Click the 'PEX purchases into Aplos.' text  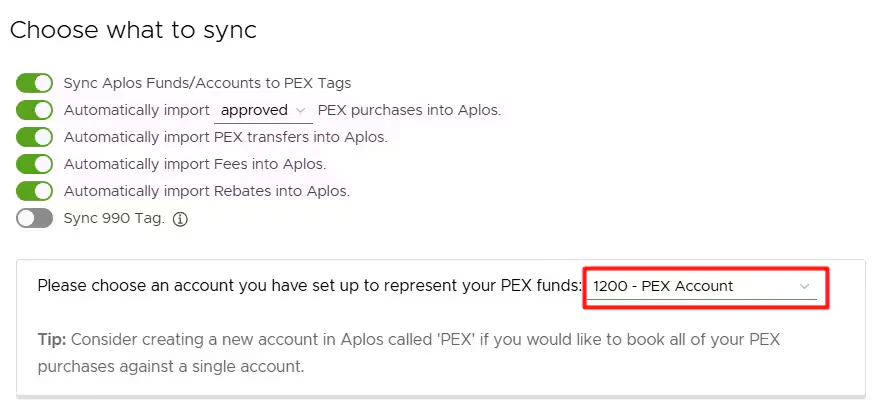pos(409,110)
